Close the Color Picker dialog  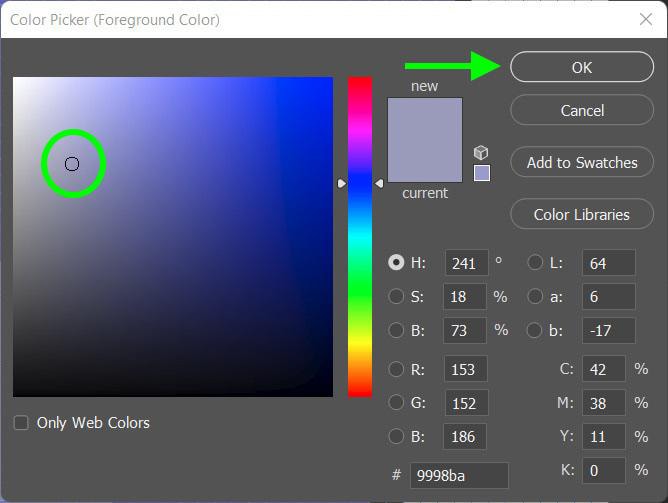[646, 19]
